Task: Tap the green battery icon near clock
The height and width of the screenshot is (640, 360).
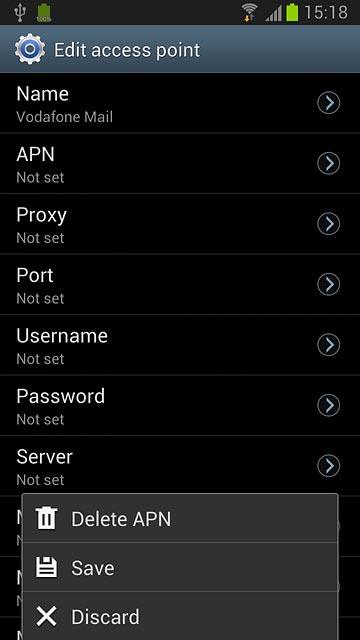Action: (292, 12)
